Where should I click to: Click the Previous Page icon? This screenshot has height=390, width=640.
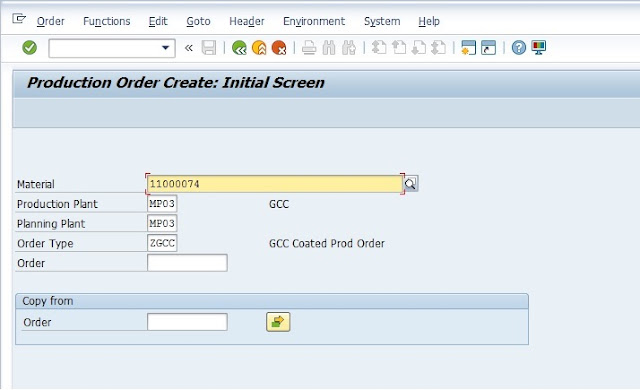(399, 48)
